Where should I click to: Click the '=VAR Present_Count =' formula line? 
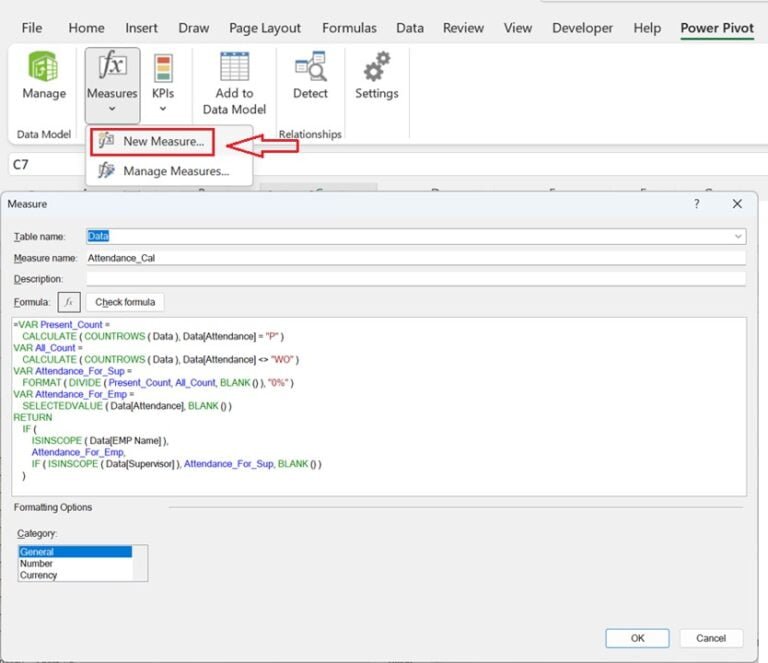tap(62, 325)
